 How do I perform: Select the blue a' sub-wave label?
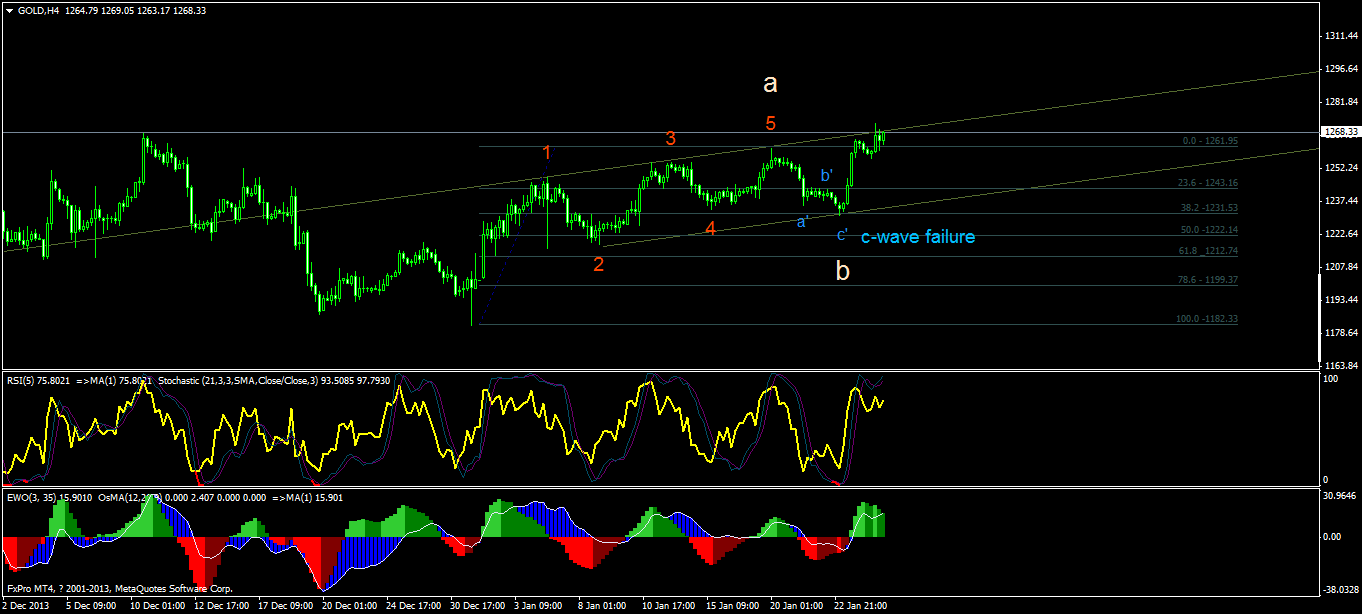[x=802, y=222]
